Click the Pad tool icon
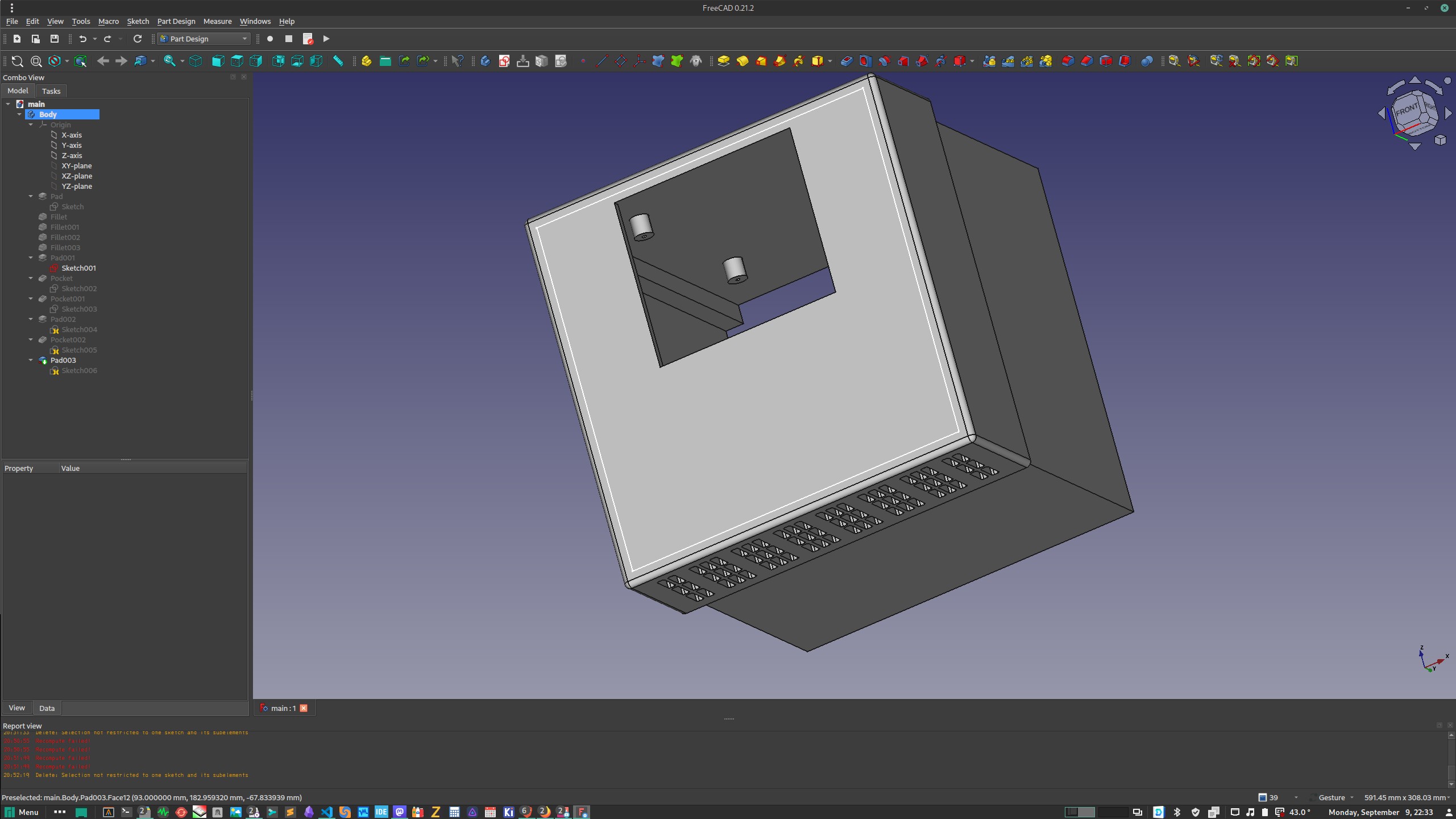The height and width of the screenshot is (819, 1456). [x=723, y=61]
